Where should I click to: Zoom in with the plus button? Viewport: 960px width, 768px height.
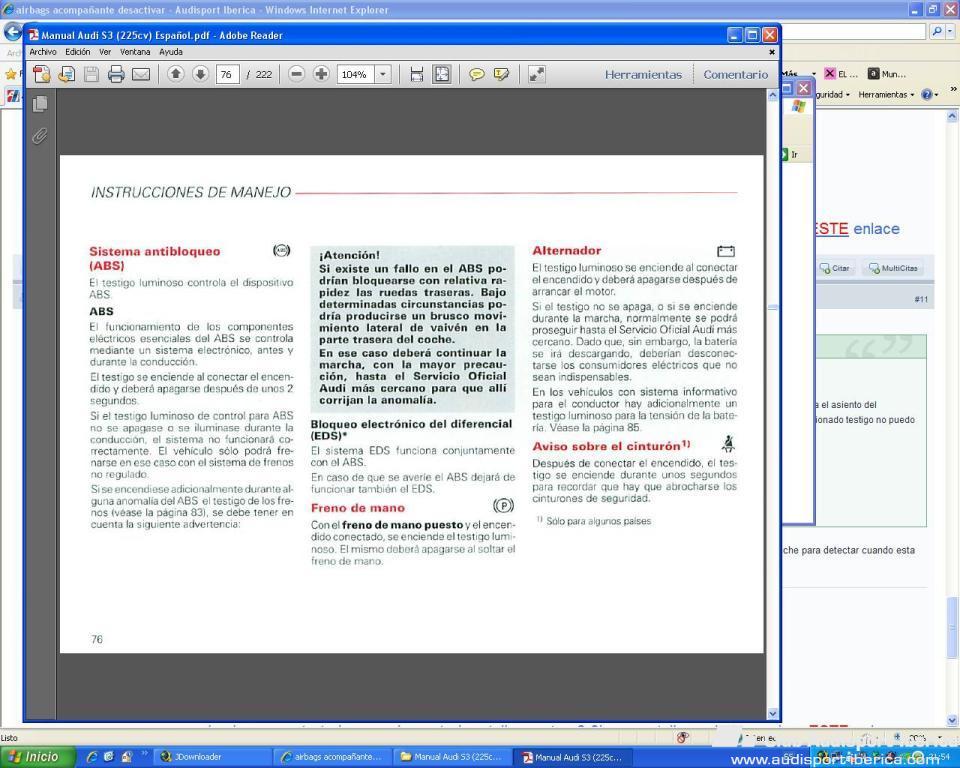point(321,74)
